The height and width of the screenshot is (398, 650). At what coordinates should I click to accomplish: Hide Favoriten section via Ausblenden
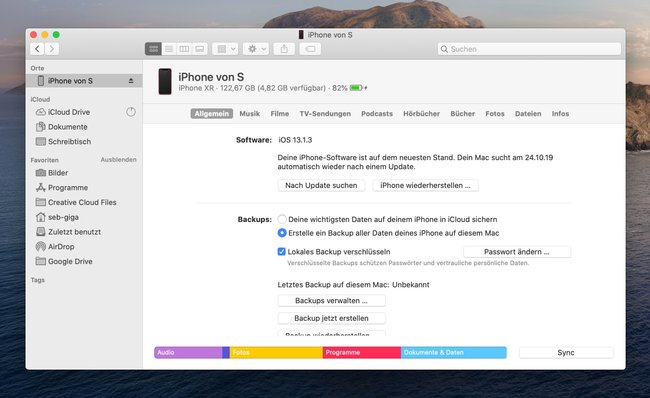[x=119, y=160]
